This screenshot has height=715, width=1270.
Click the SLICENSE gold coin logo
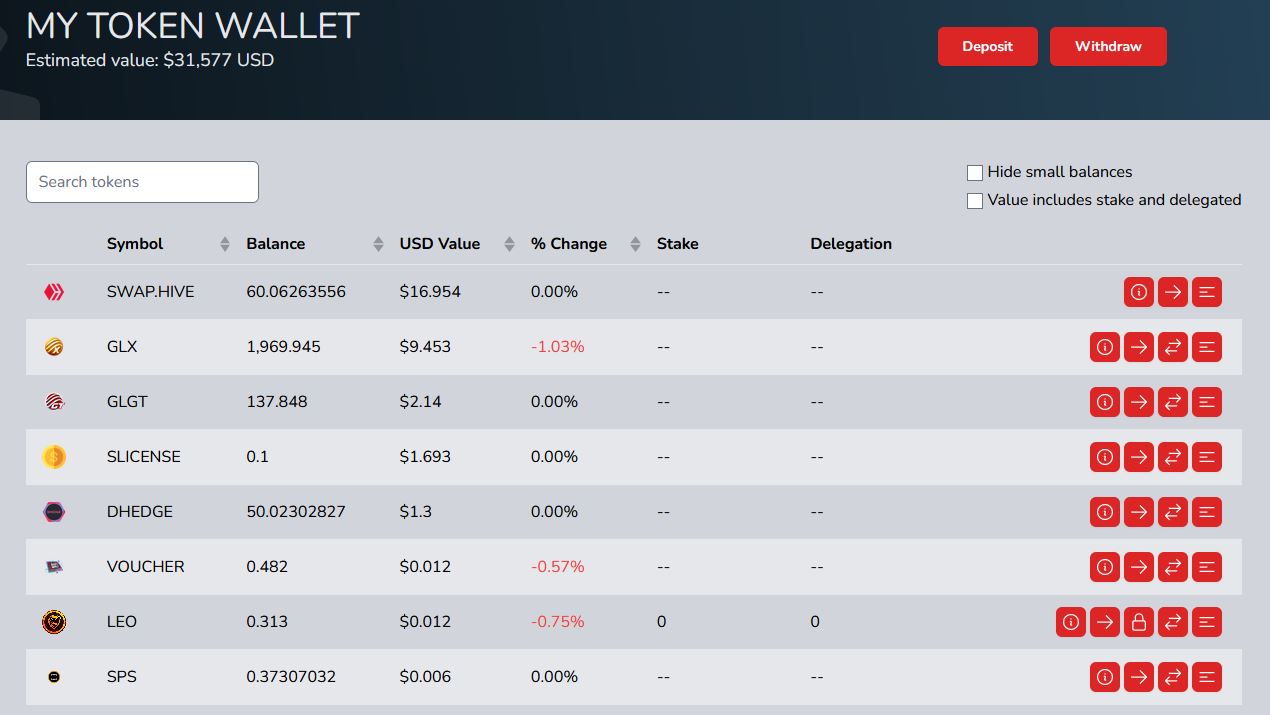54,457
